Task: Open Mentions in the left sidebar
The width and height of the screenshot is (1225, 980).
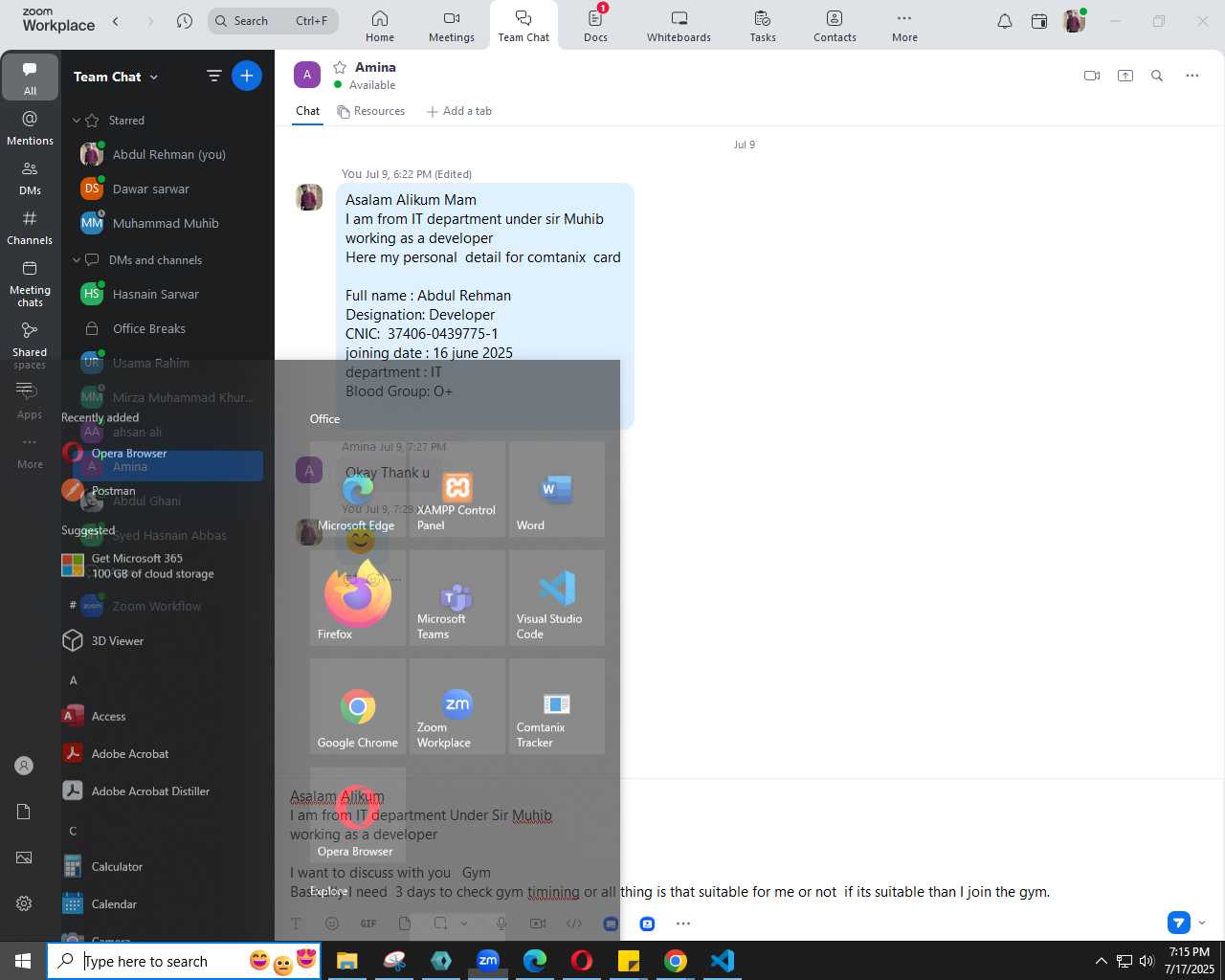Action: click(30, 128)
